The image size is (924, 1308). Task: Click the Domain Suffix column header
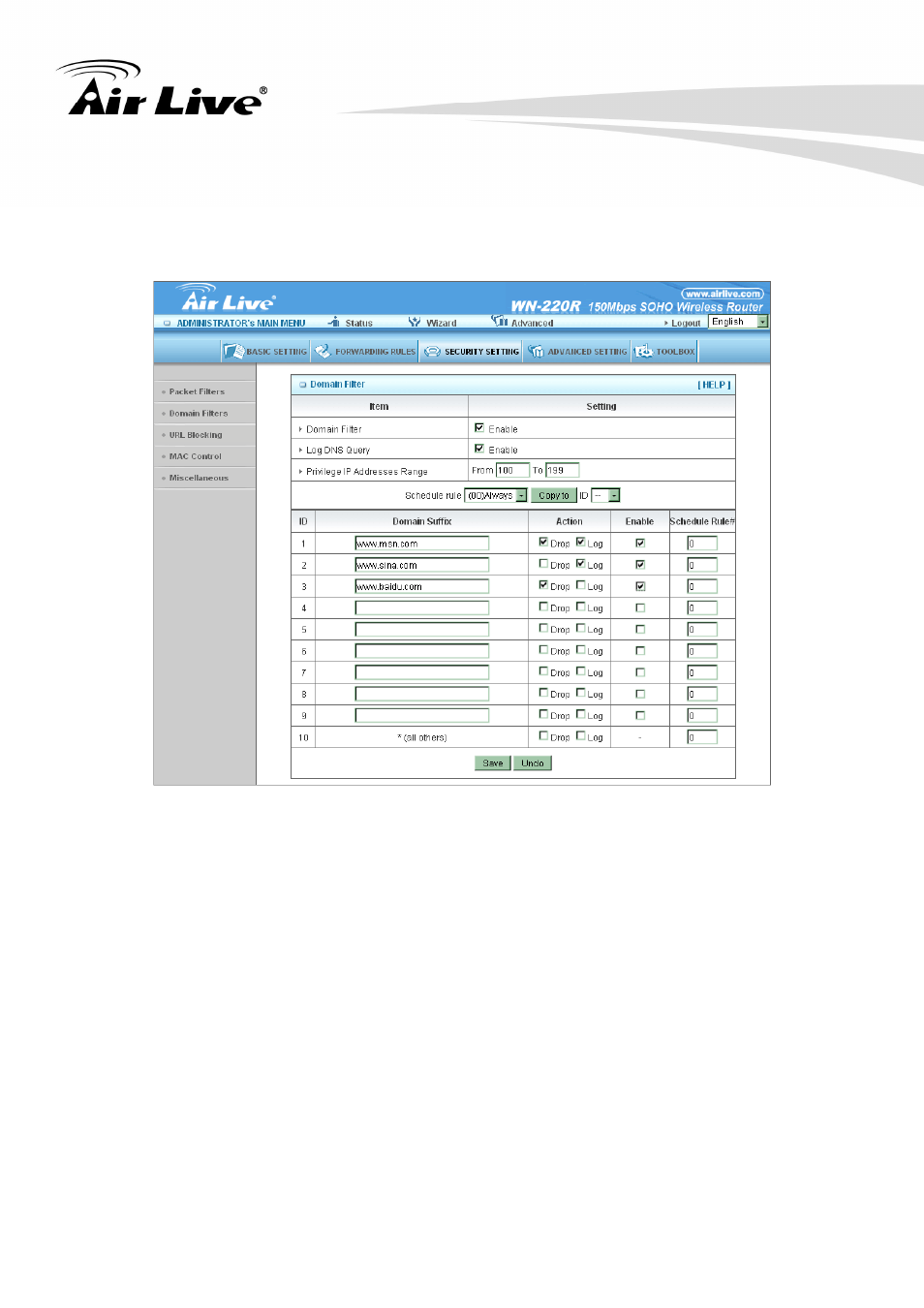point(422,521)
